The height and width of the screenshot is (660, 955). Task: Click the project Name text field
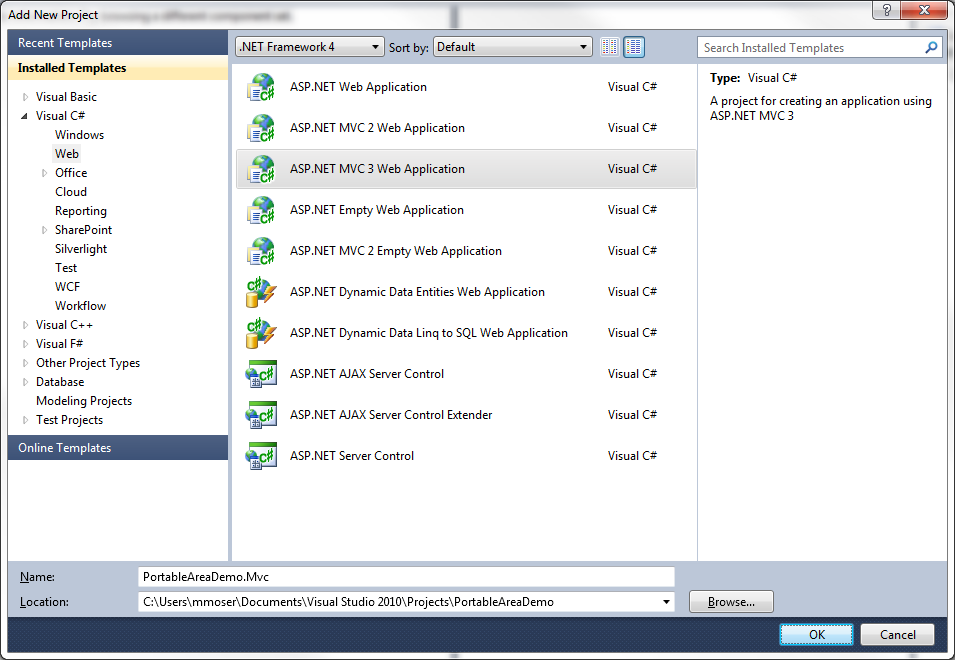tap(406, 577)
